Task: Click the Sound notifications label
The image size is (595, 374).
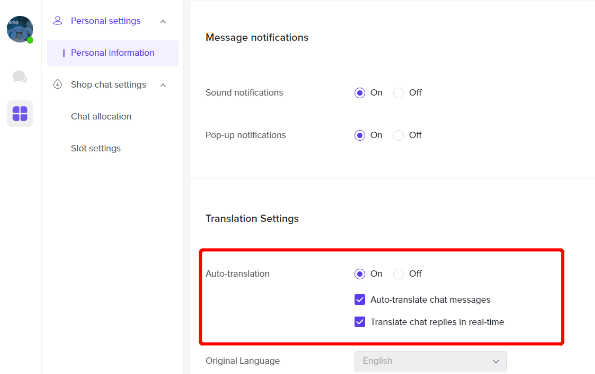Action: (x=244, y=93)
